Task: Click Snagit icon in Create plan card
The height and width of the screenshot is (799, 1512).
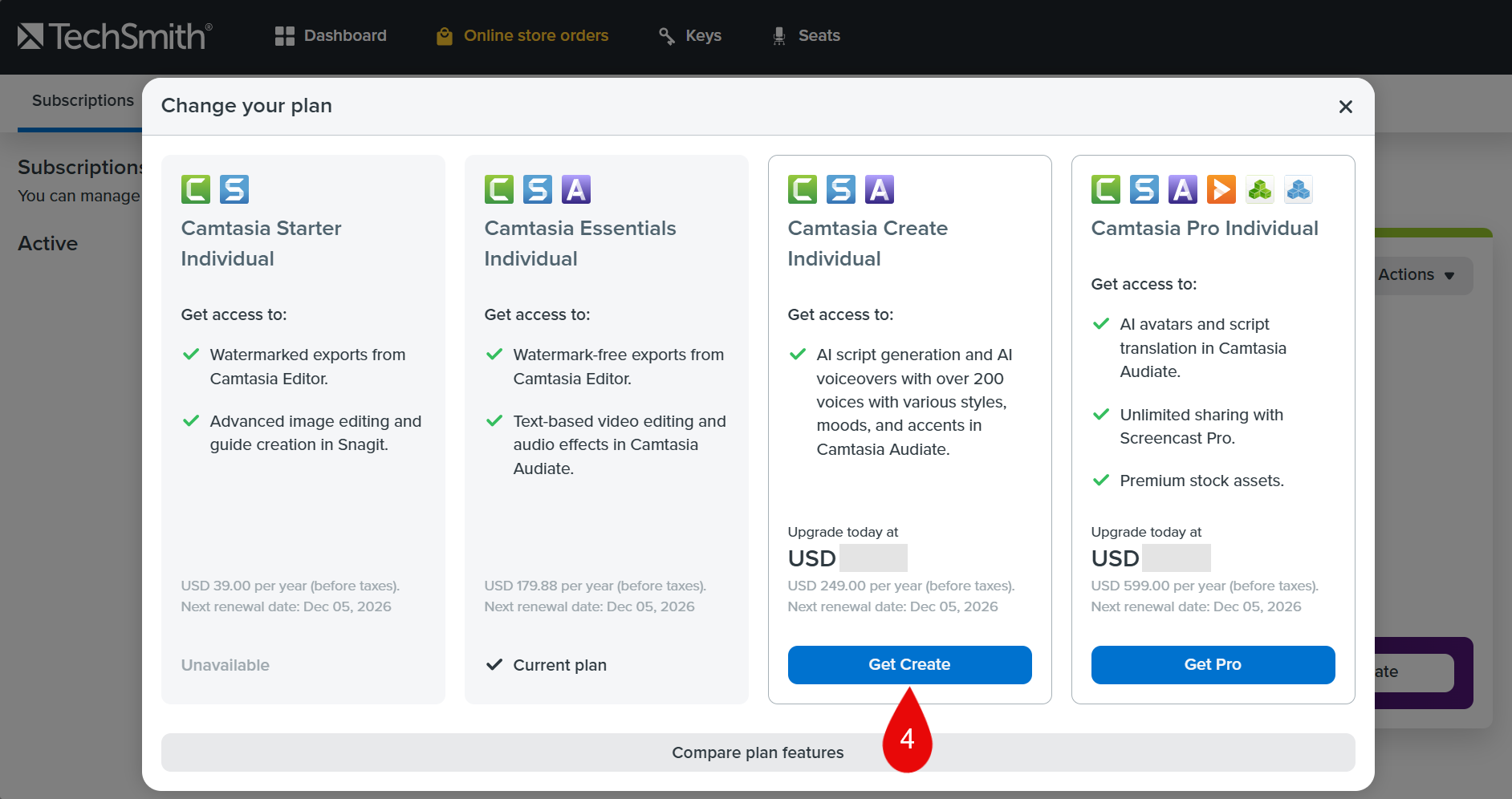Action: click(x=841, y=189)
